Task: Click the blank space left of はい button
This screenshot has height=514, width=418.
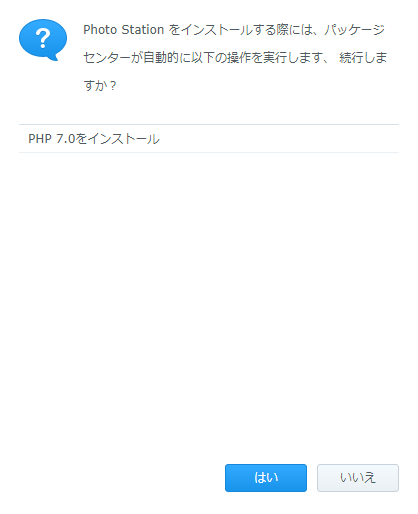Action: 120,478
